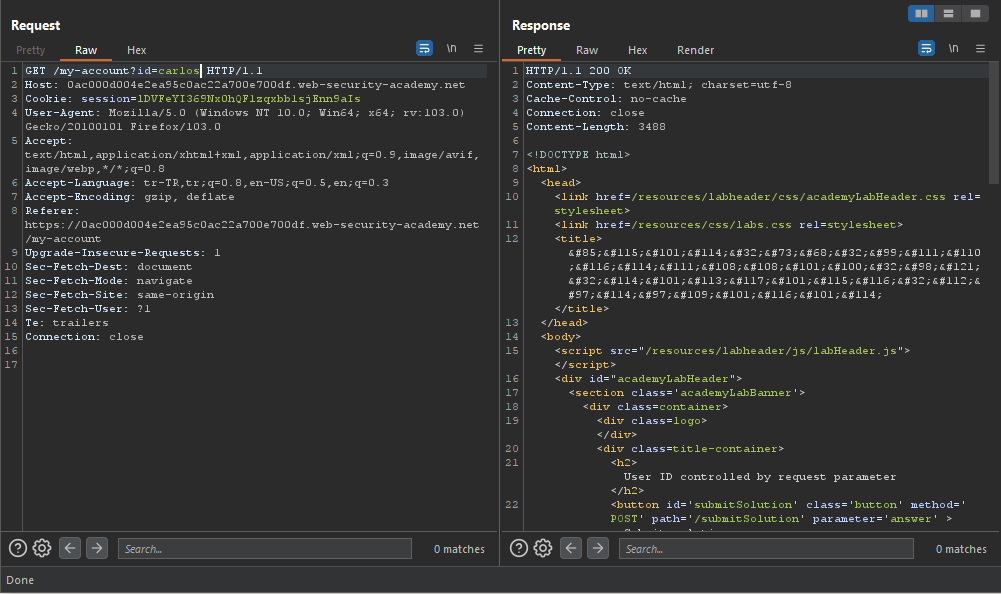Screen dimensions: 1001x594
Task: Click 'Content-Length: 3488' response header
Action: [596, 127]
